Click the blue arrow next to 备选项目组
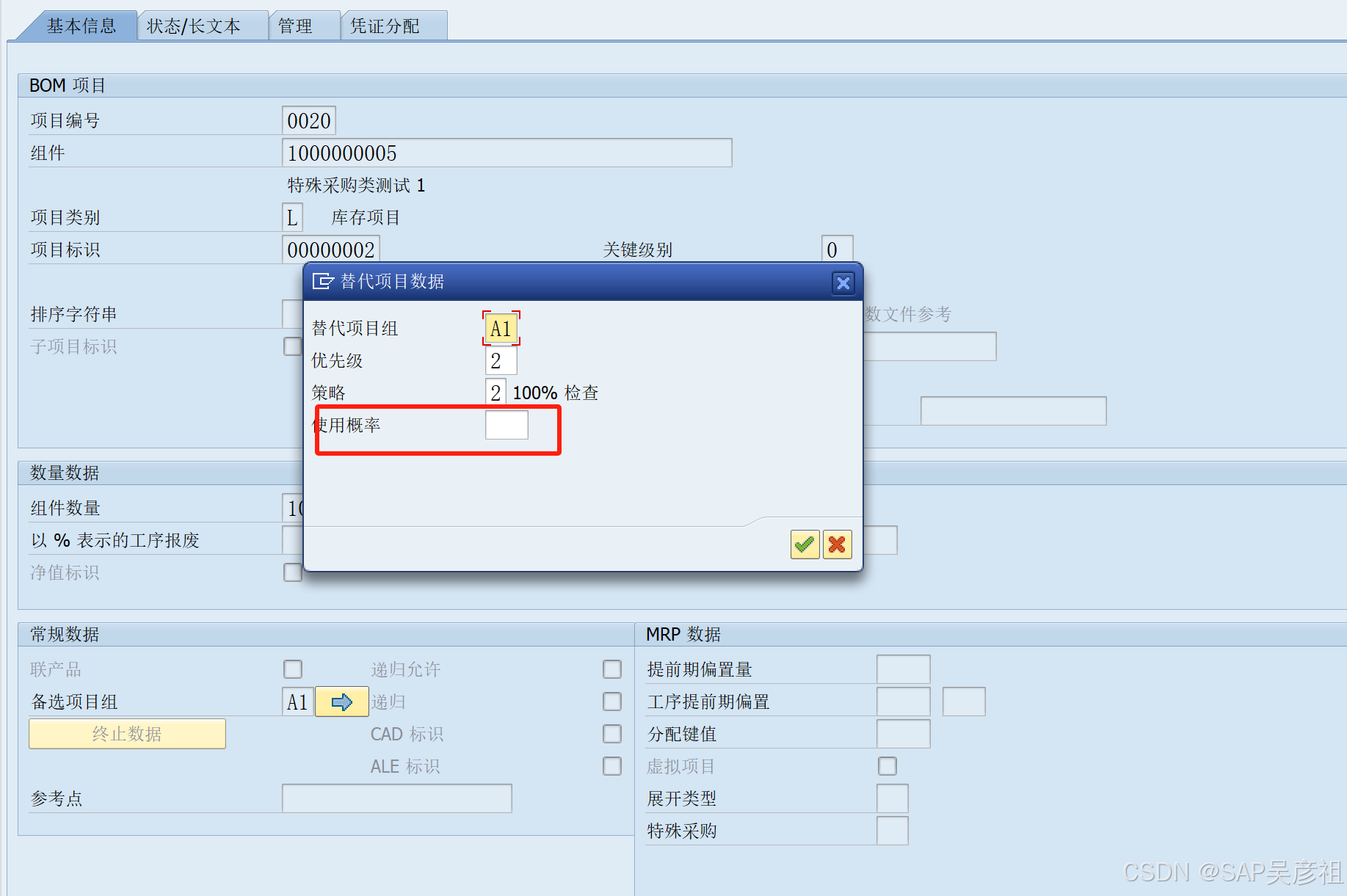This screenshot has height=896, width=1347. pos(342,702)
